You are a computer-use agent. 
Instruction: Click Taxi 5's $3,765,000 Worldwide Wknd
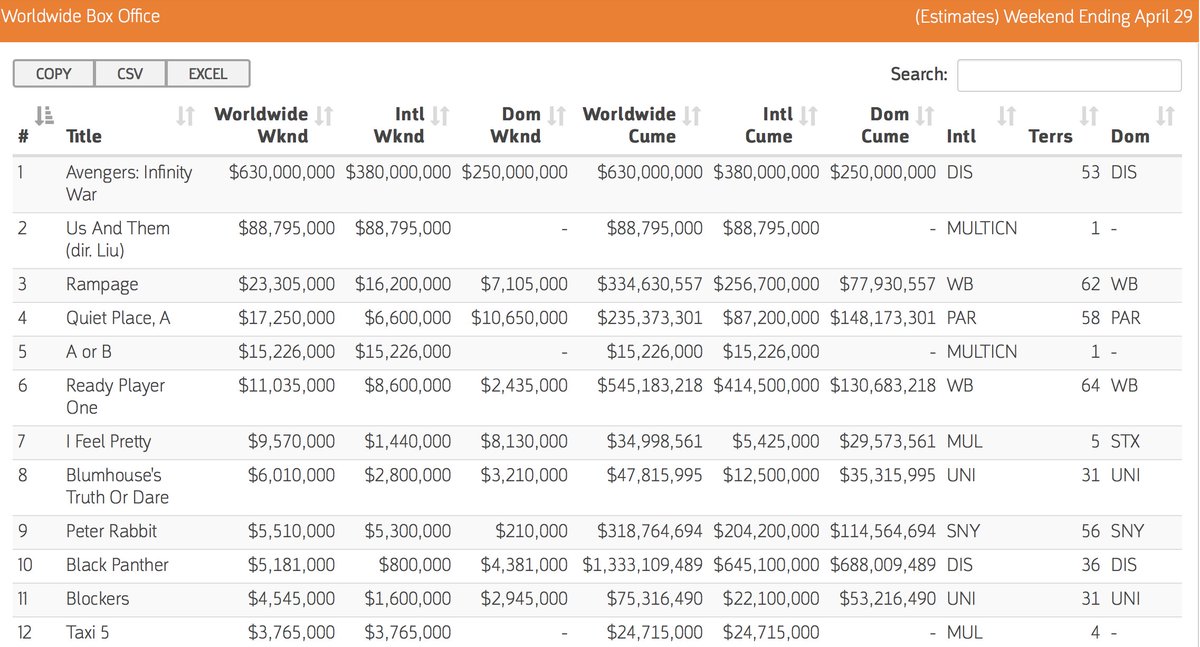pyautogui.click(x=291, y=633)
